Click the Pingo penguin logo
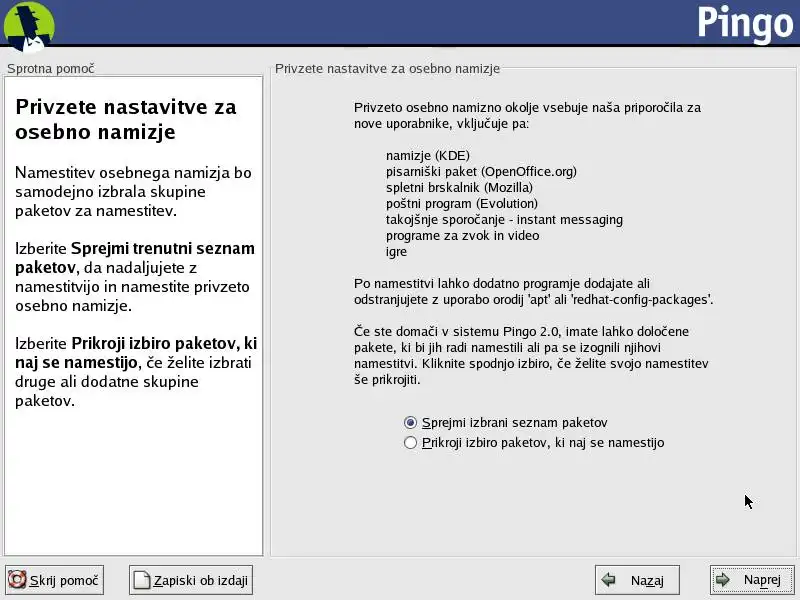The height and width of the screenshot is (600, 800). 29,26
